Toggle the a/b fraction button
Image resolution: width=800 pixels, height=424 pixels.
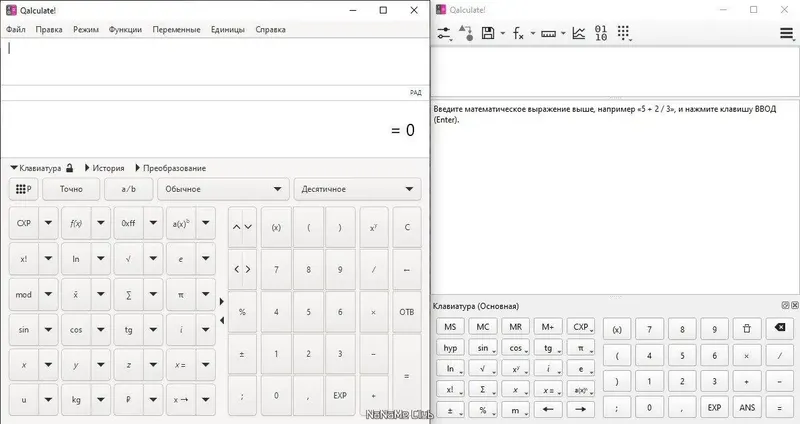129,189
